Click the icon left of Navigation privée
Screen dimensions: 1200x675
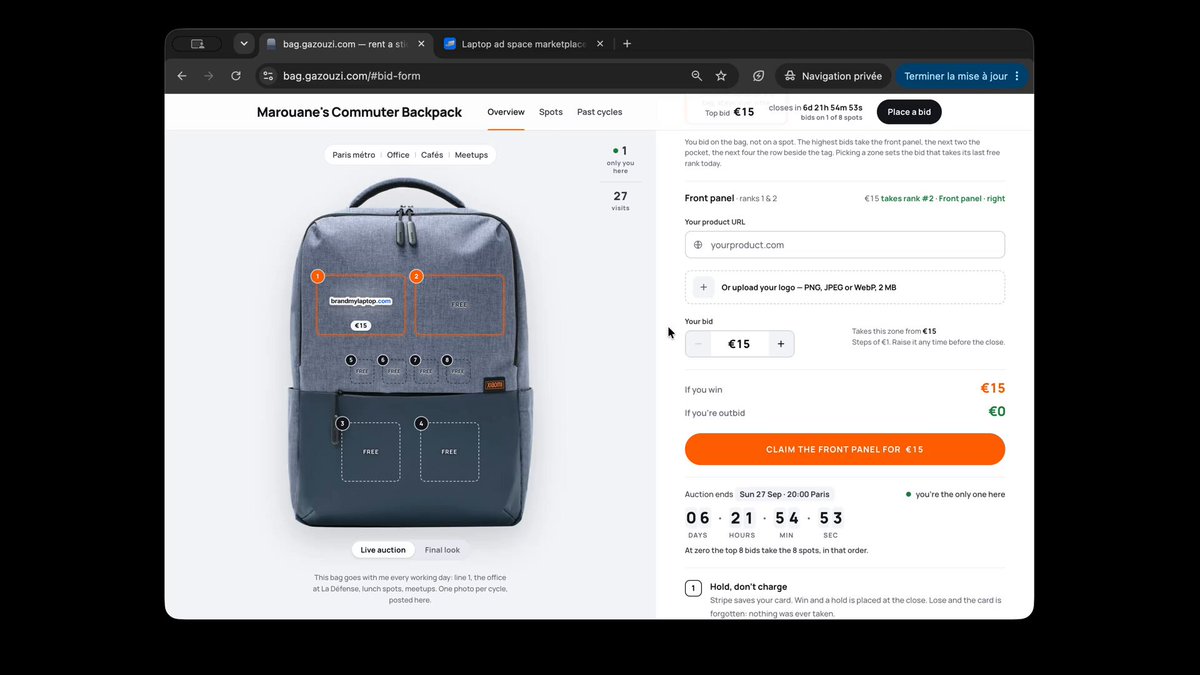(759, 76)
